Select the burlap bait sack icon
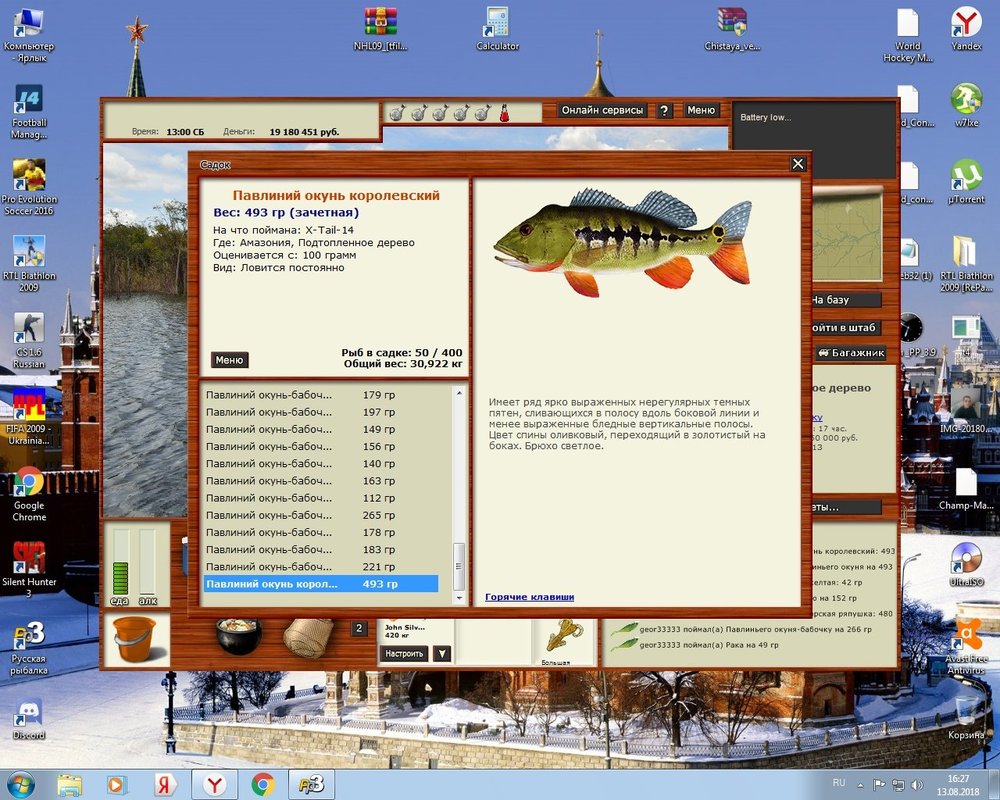 pyautogui.click(x=309, y=637)
